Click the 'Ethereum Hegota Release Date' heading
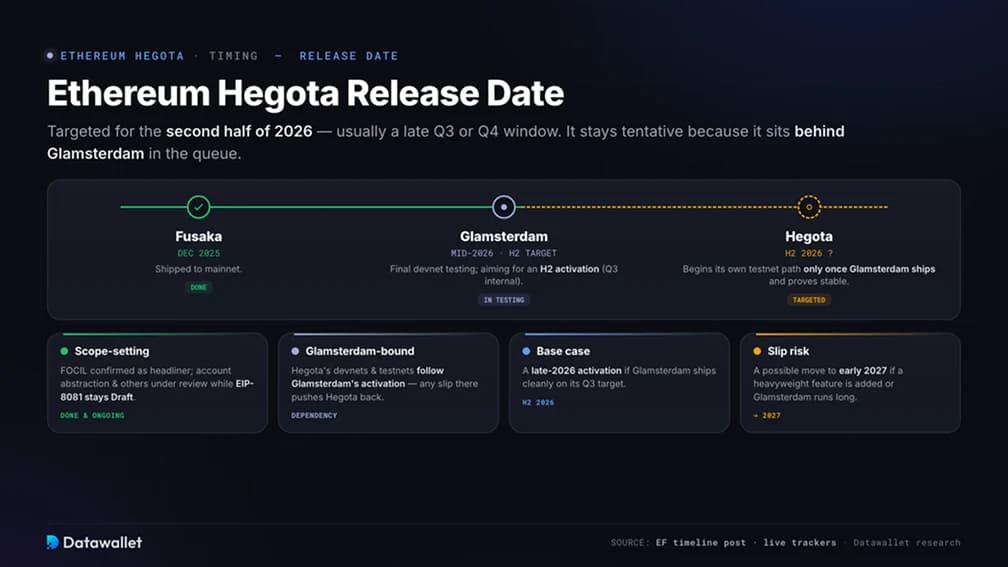This screenshot has width=1008, height=567. click(x=305, y=93)
